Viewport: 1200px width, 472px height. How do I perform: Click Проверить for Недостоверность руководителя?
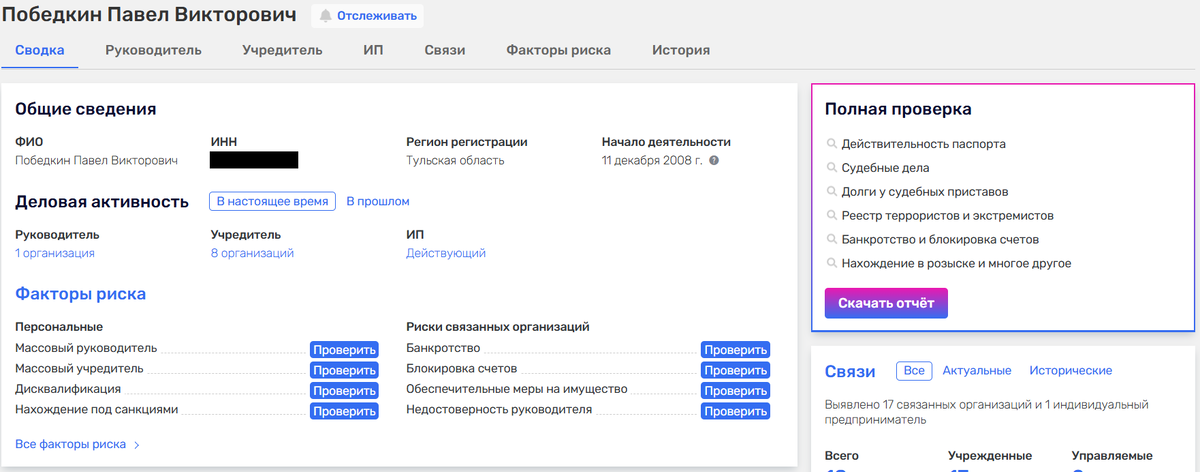[x=735, y=411]
